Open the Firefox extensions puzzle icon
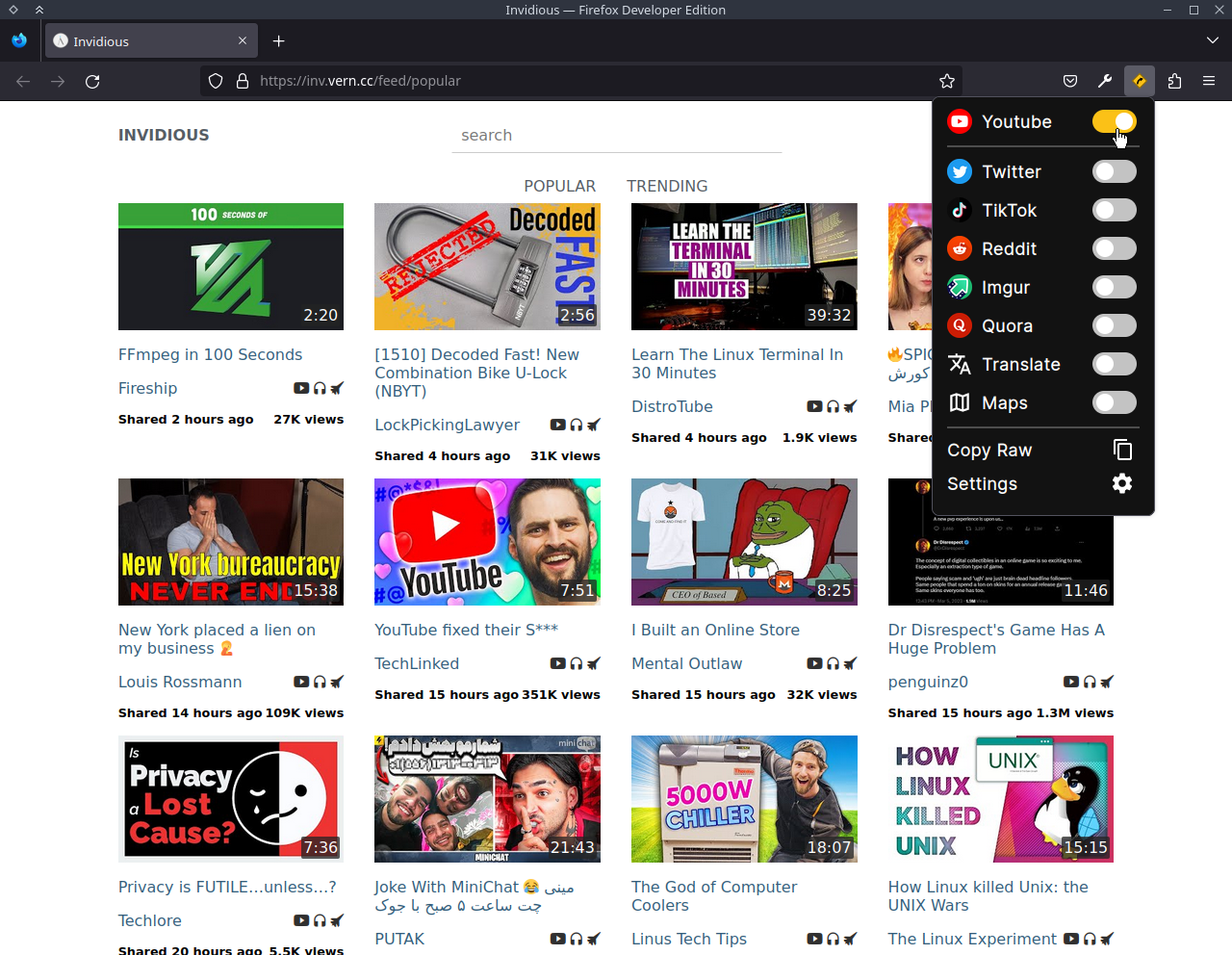This screenshot has width=1232, height=955. pos(1174,81)
